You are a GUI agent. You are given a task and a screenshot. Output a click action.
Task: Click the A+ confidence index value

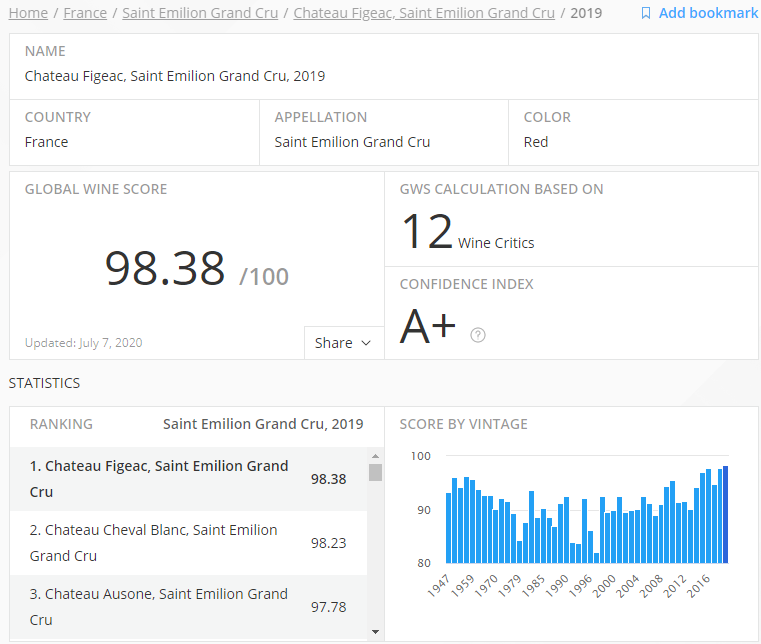(428, 326)
